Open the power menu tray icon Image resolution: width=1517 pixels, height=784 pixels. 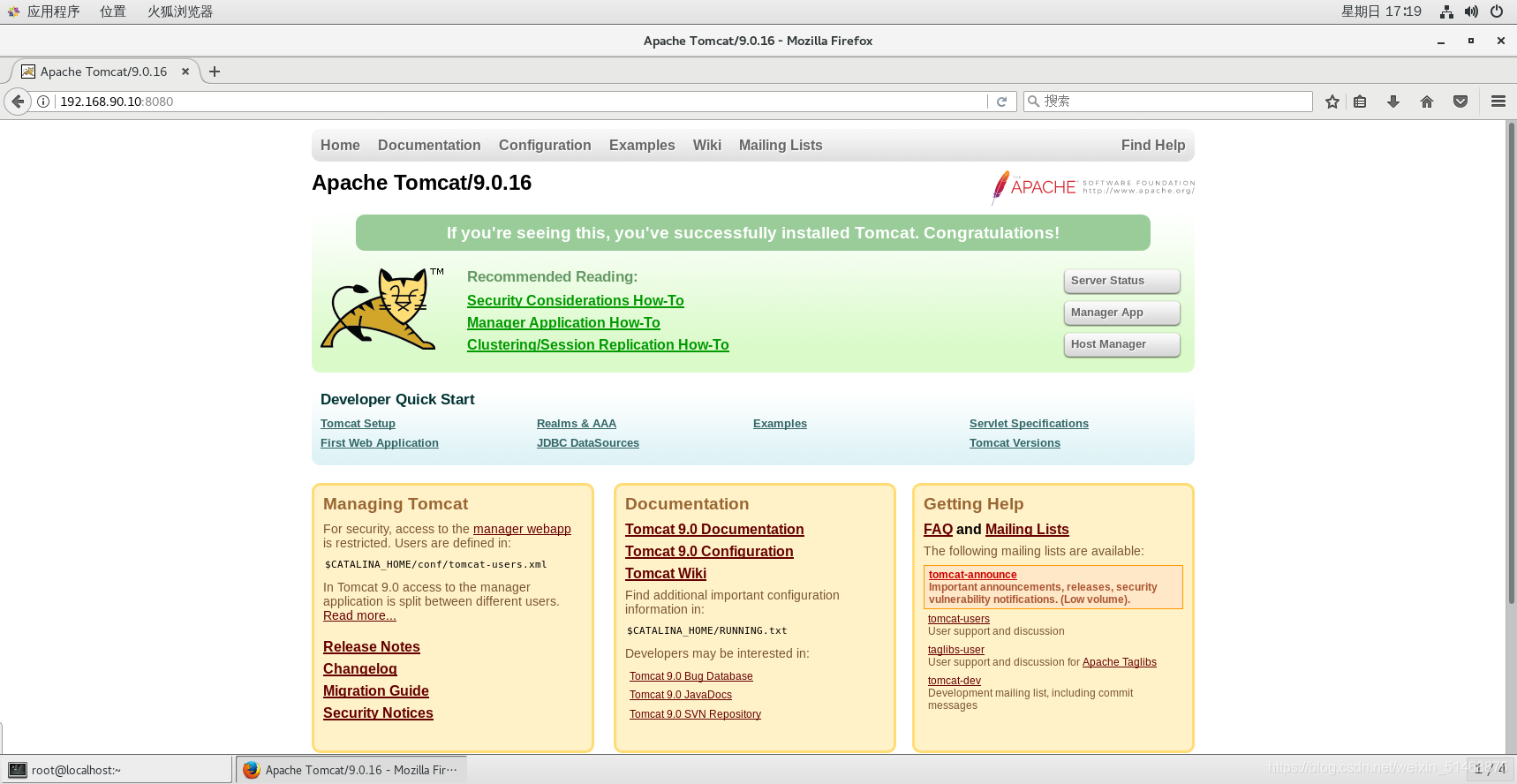(1497, 11)
